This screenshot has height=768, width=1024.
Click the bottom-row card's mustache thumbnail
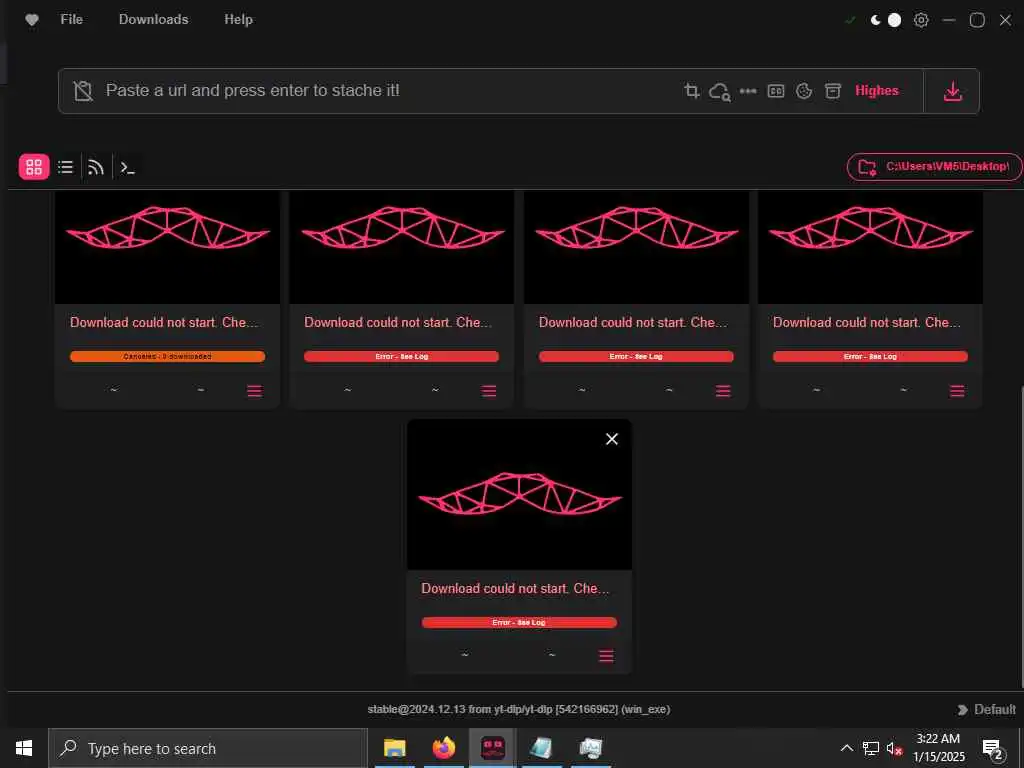[519, 494]
